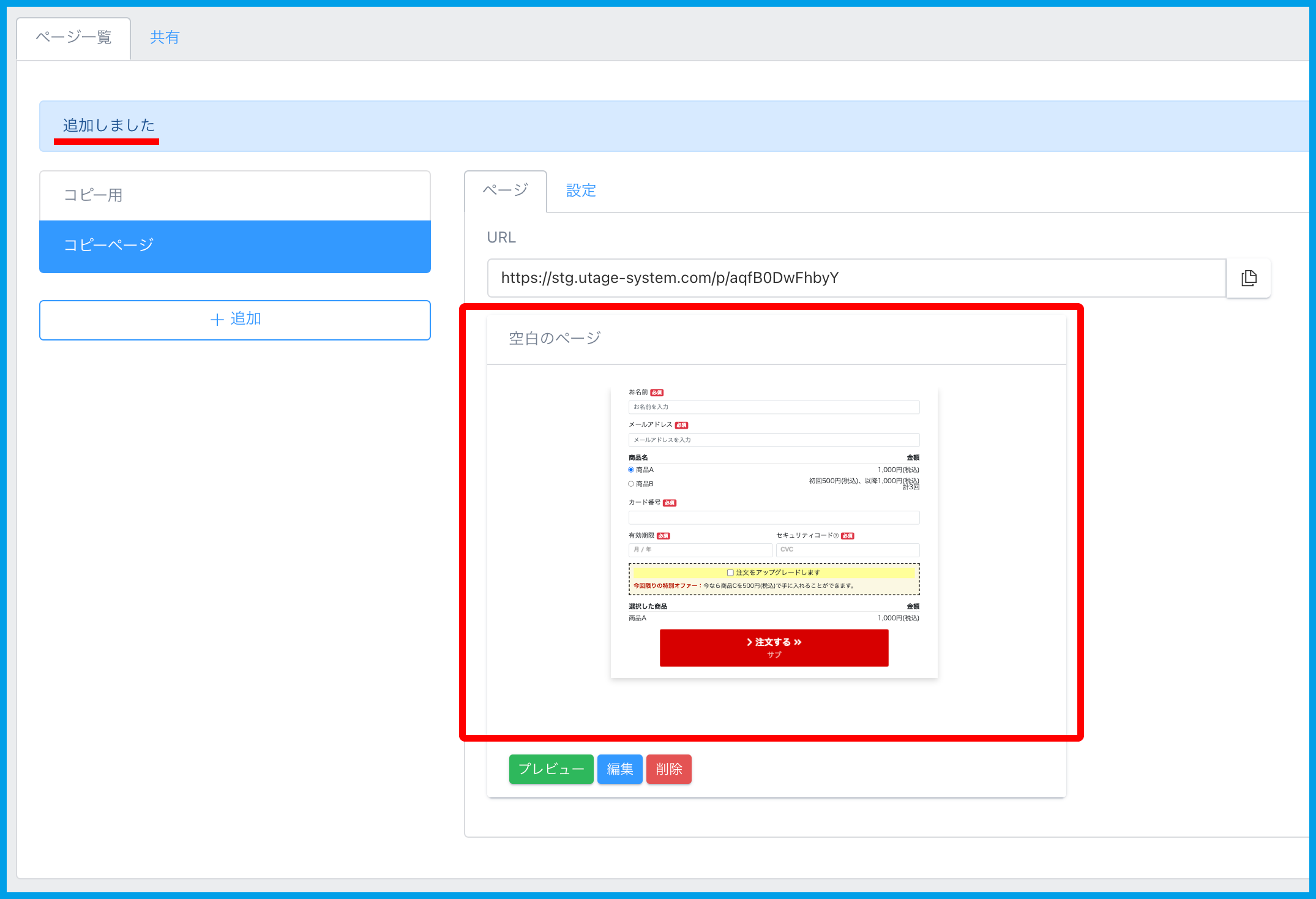Screen dimensions: 1316x899
Task: Switch to the ページ一覧 tab
Action: click(x=73, y=38)
